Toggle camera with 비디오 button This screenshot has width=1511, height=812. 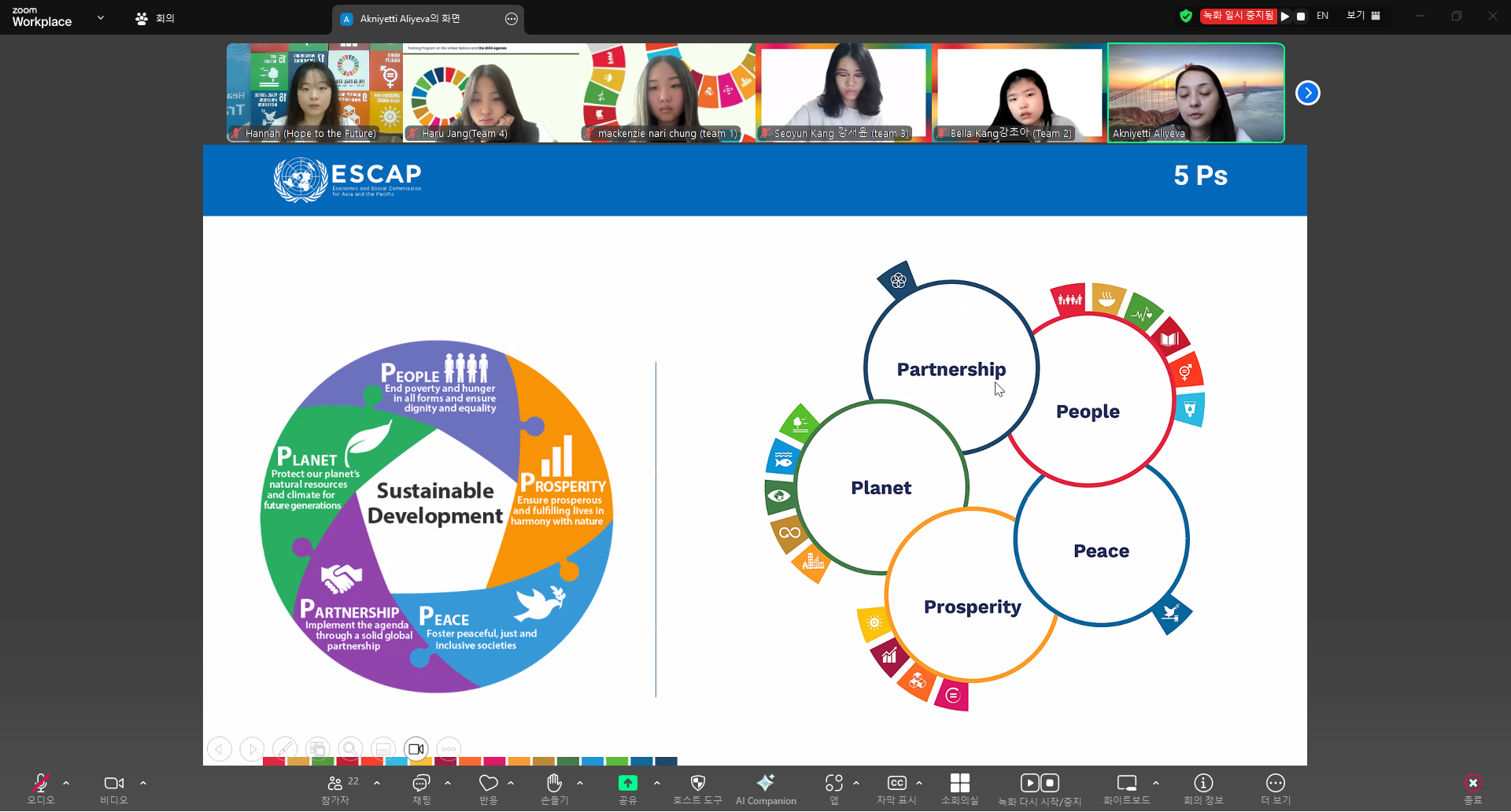click(x=114, y=789)
